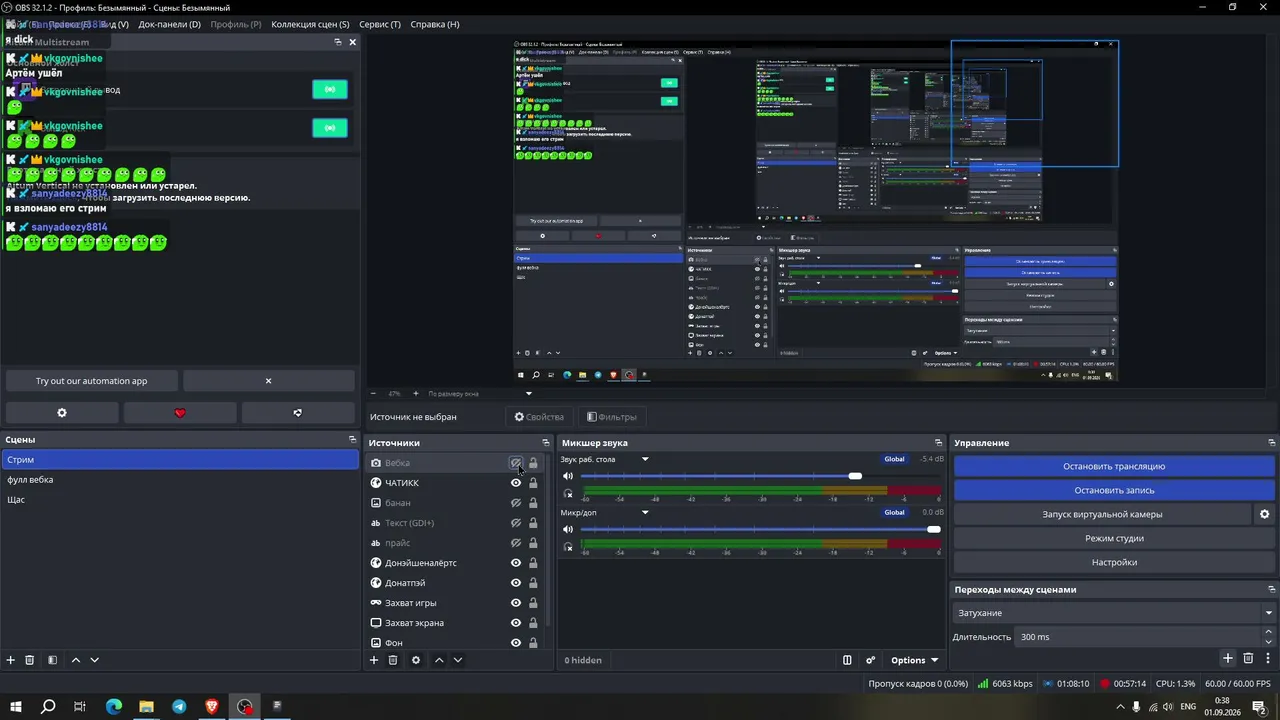The height and width of the screenshot is (720, 1280).
Task: Open the mixer Options dropdown
Action: 915,660
